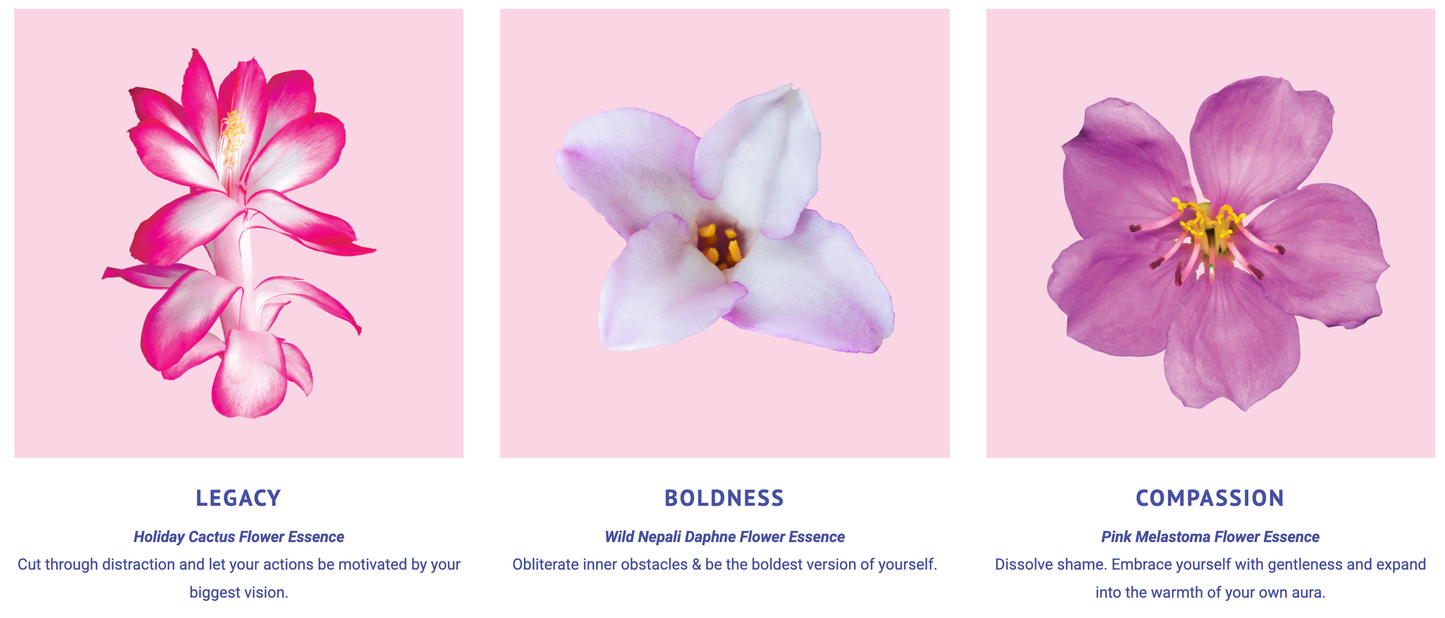Select the Pink Melastoma Flower Essence subtitle
1445x618 pixels.
[x=1210, y=537]
